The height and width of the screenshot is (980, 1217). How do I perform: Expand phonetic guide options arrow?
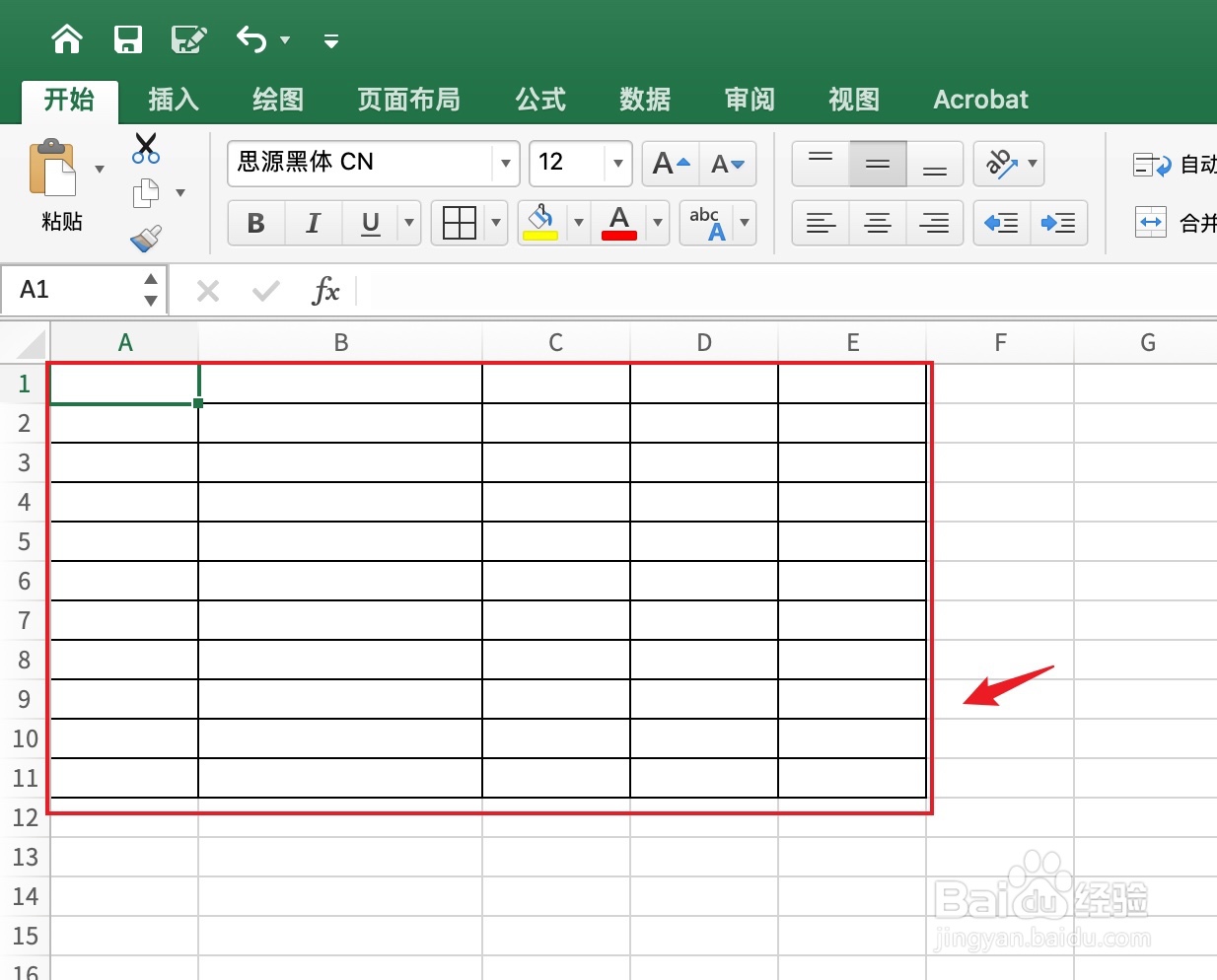[745, 223]
